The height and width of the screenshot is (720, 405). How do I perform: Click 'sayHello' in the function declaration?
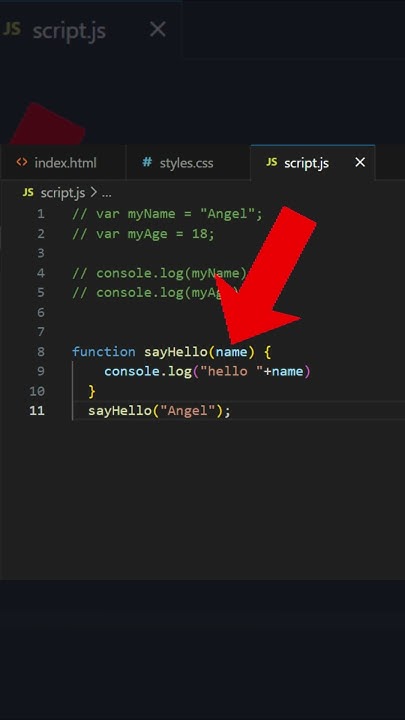click(x=176, y=352)
